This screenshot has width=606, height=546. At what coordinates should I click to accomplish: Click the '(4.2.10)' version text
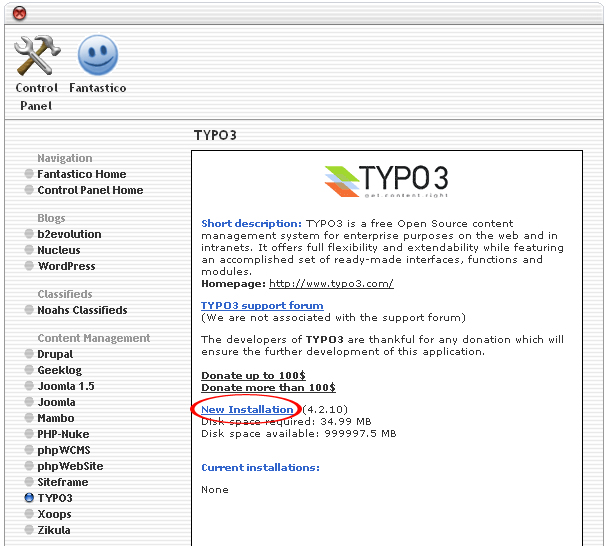(x=325, y=410)
